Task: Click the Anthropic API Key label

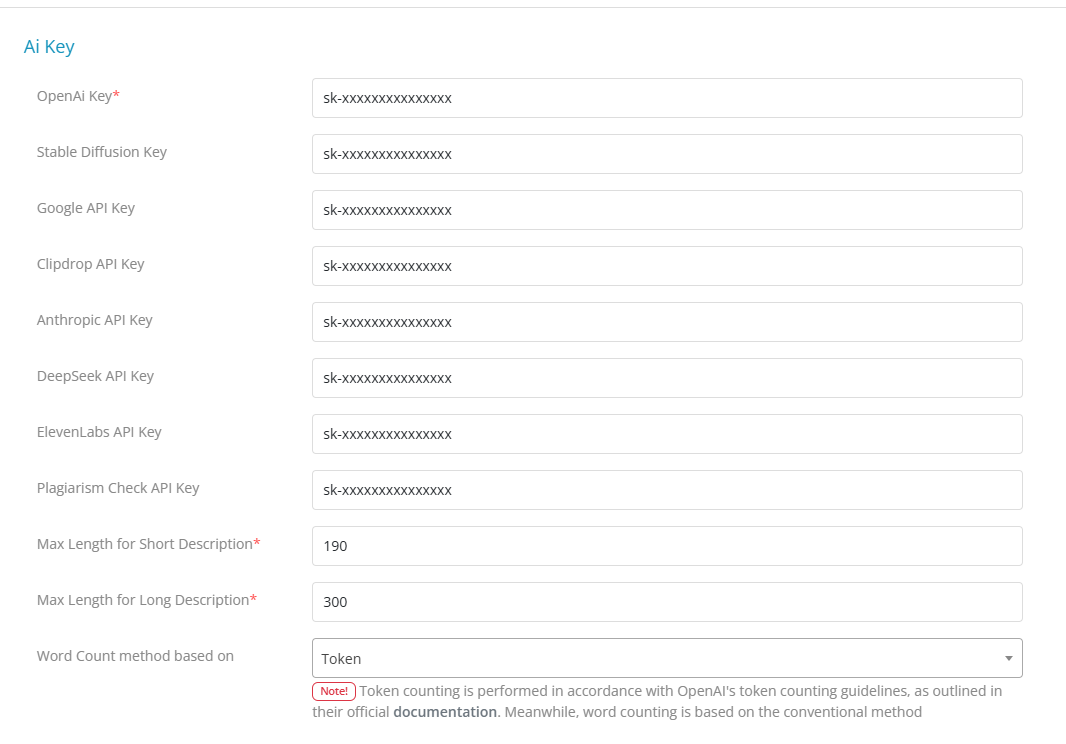Action: [94, 320]
